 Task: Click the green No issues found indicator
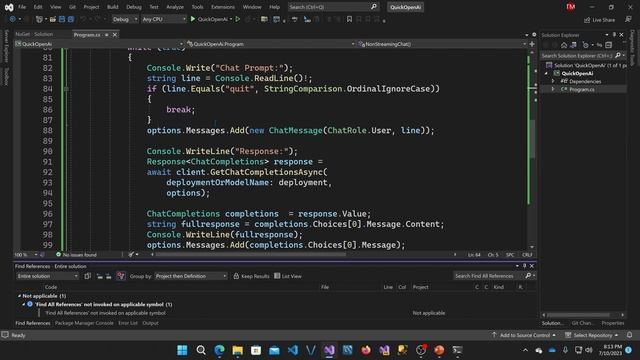pos(76,255)
